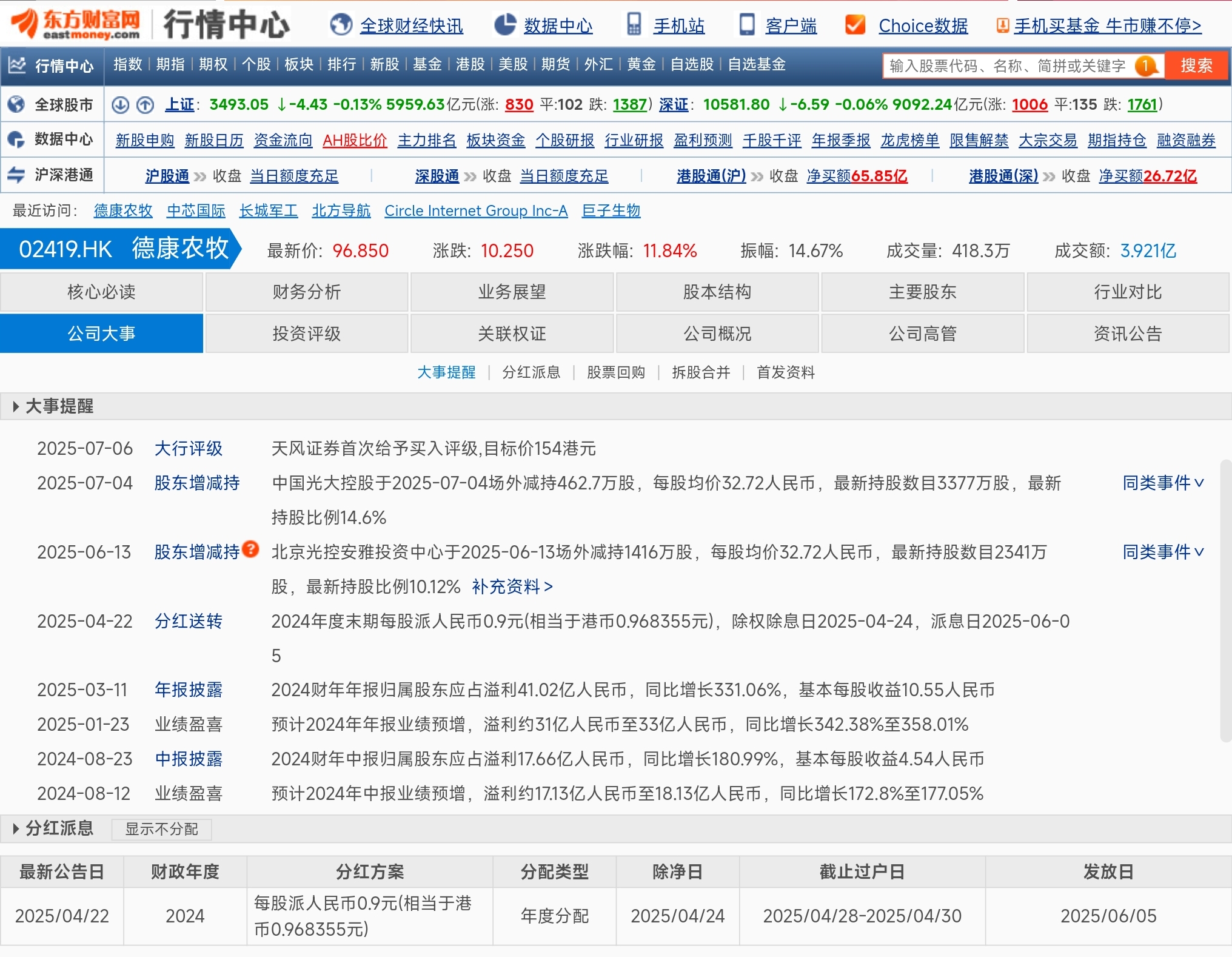Viewport: 1232px width, 957px height.
Task: Open the 龙虎榜单 link
Action: pyautogui.click(x=910, y=140)
